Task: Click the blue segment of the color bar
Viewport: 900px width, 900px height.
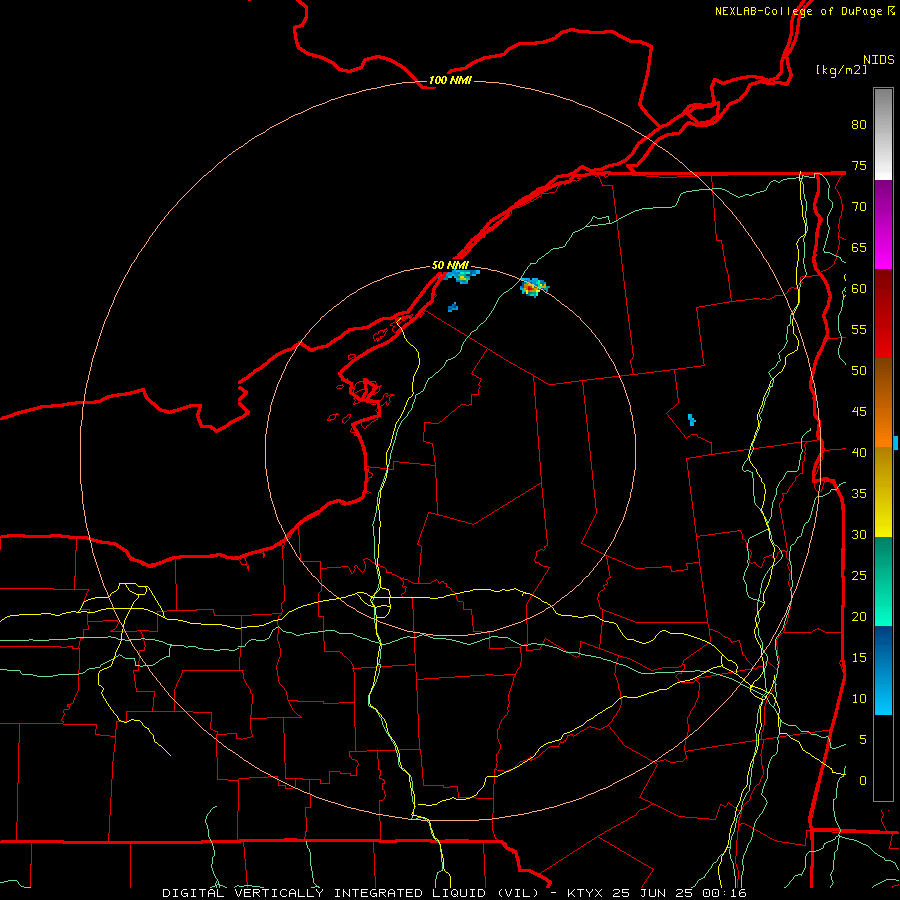Action: coord(883,670)
